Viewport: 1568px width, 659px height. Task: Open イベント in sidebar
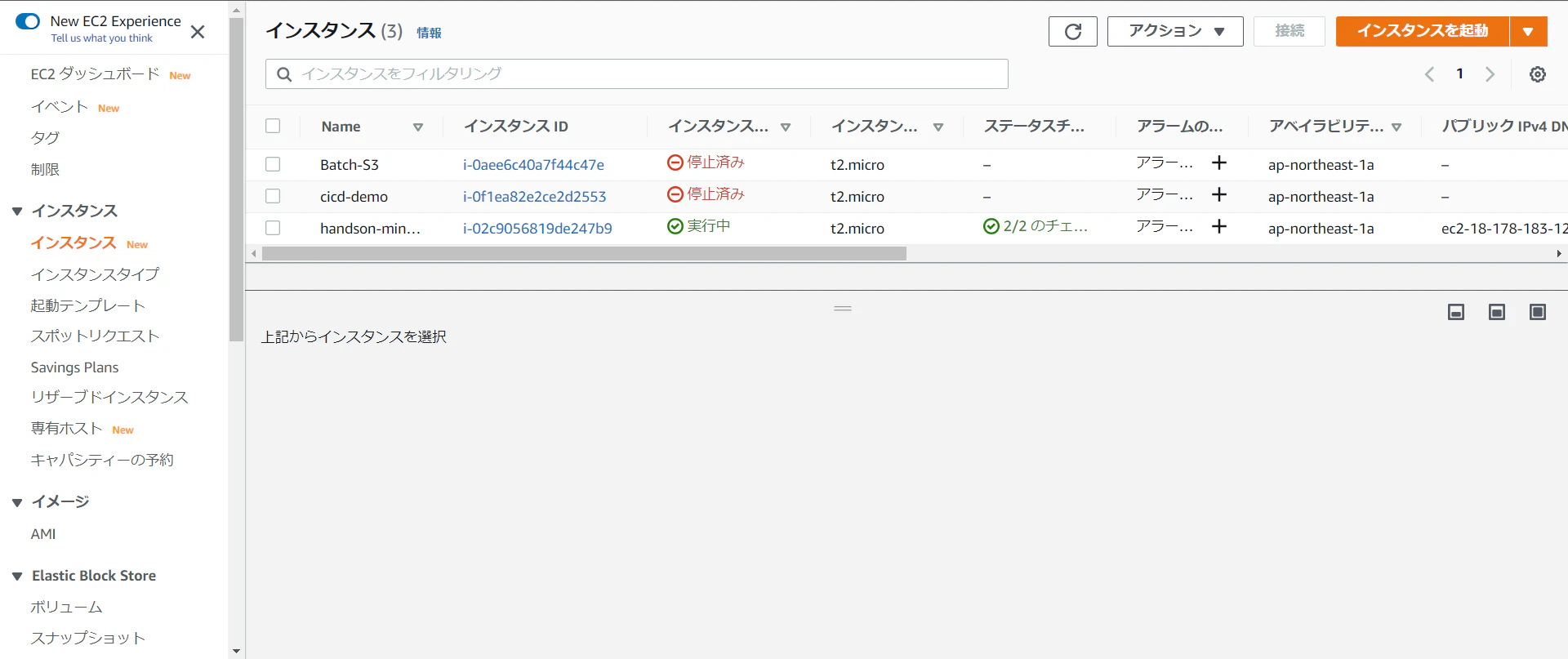tap(59, 107)
